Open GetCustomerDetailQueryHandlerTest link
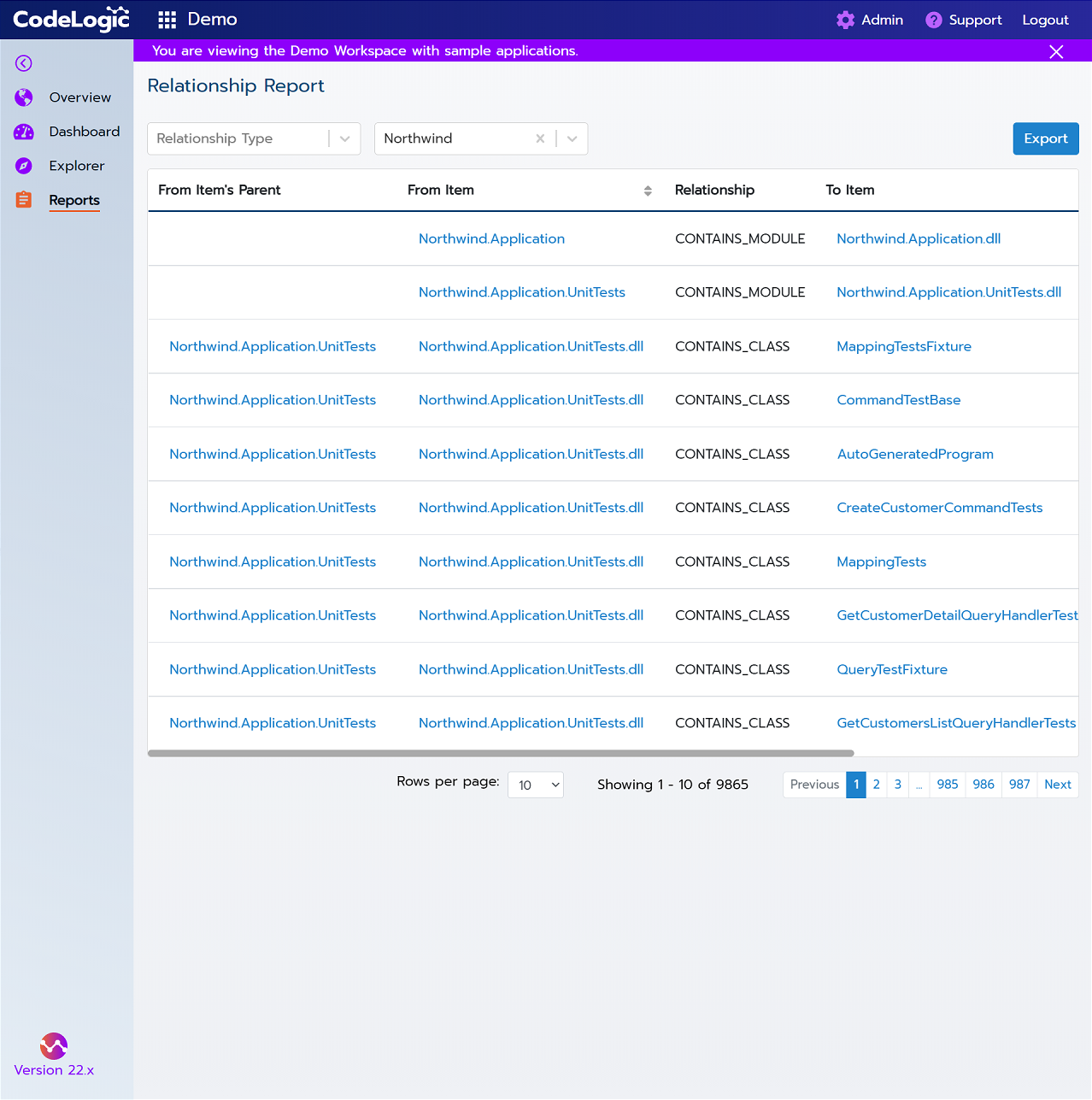Image resolution: width=1092 pixels, height=1100 pixels. tap(957, 615)
